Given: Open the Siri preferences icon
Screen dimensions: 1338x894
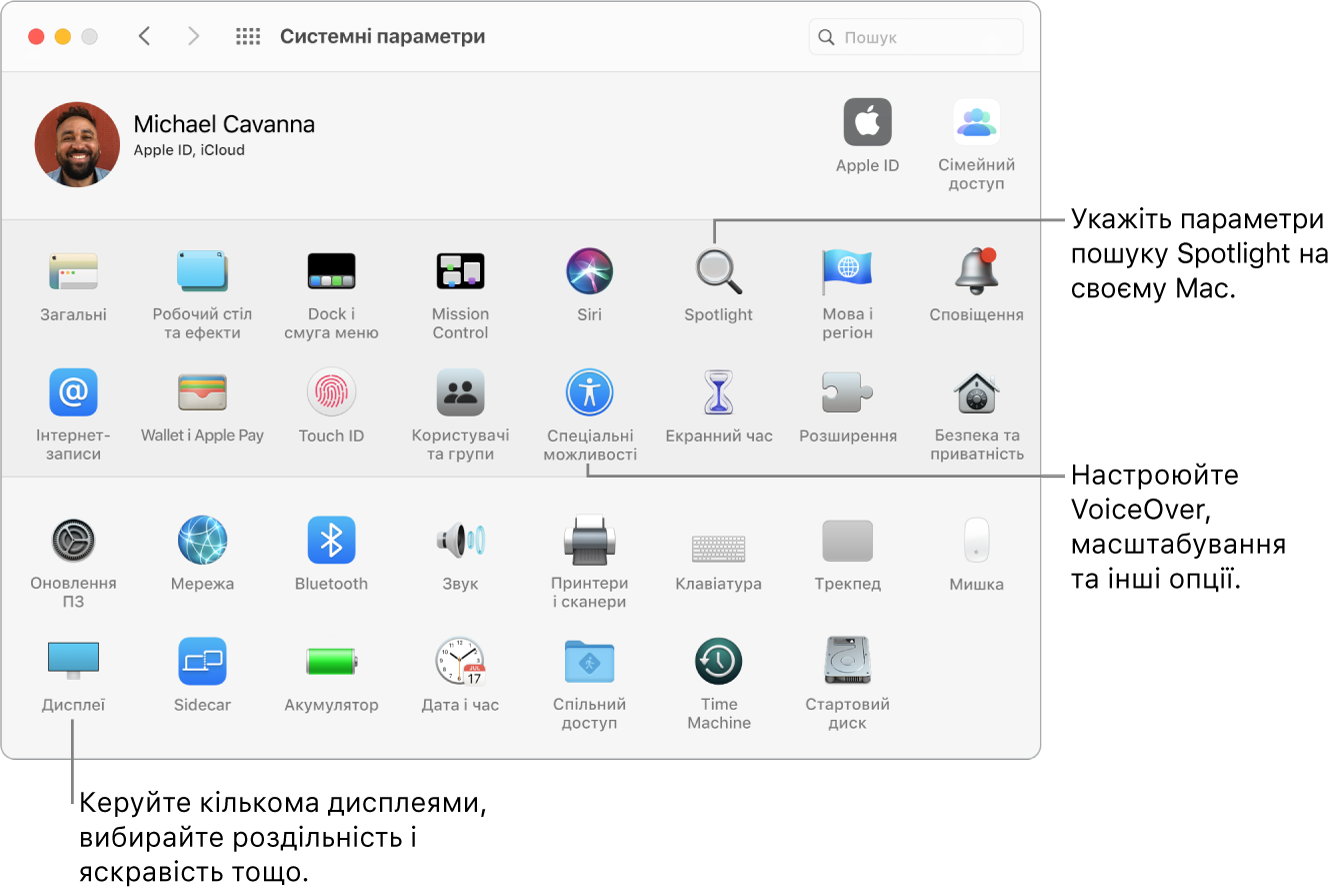Looking at the screenshot, I should pos(589,271).
